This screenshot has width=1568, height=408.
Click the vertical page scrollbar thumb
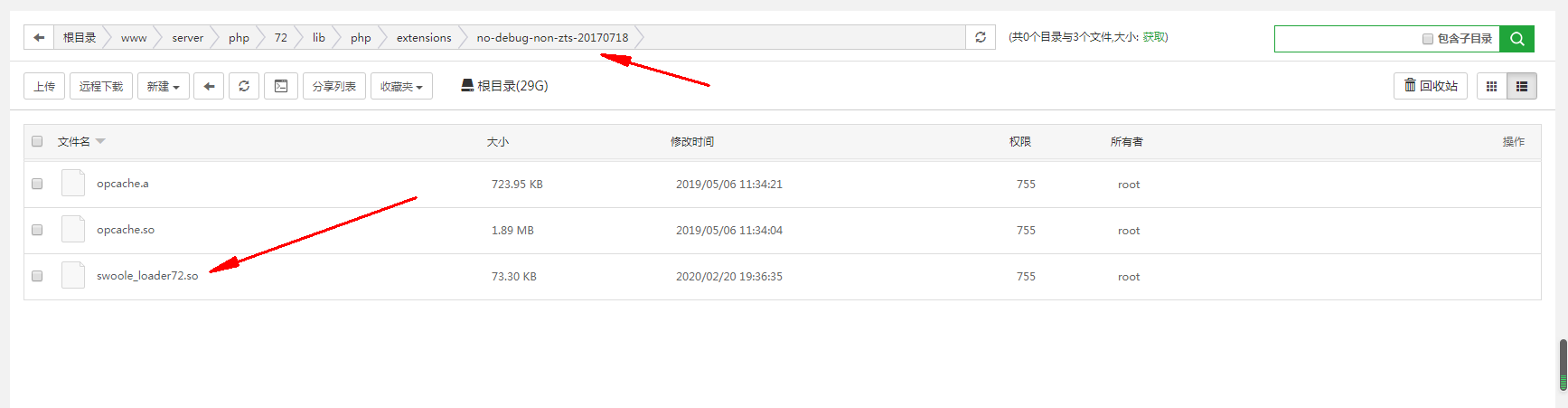(x=1563, y=365)
